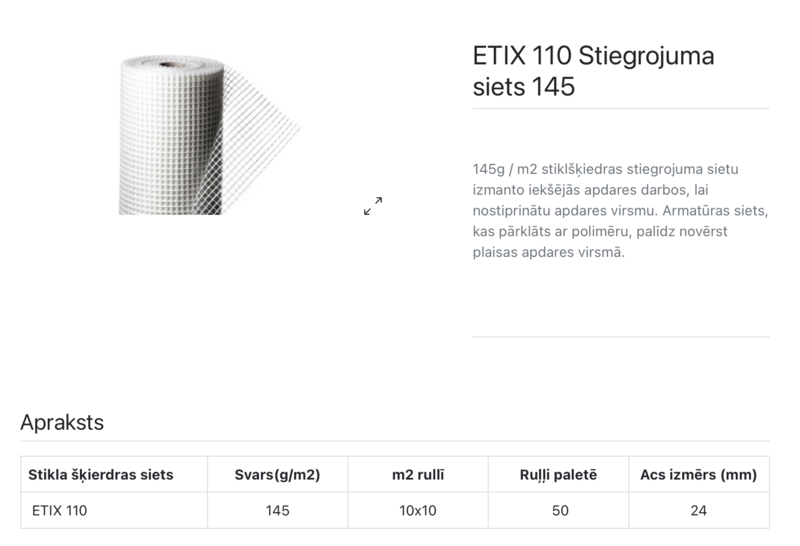800x546 pixels.
Task: Select the weight value 145 cell
Action: 277,510
